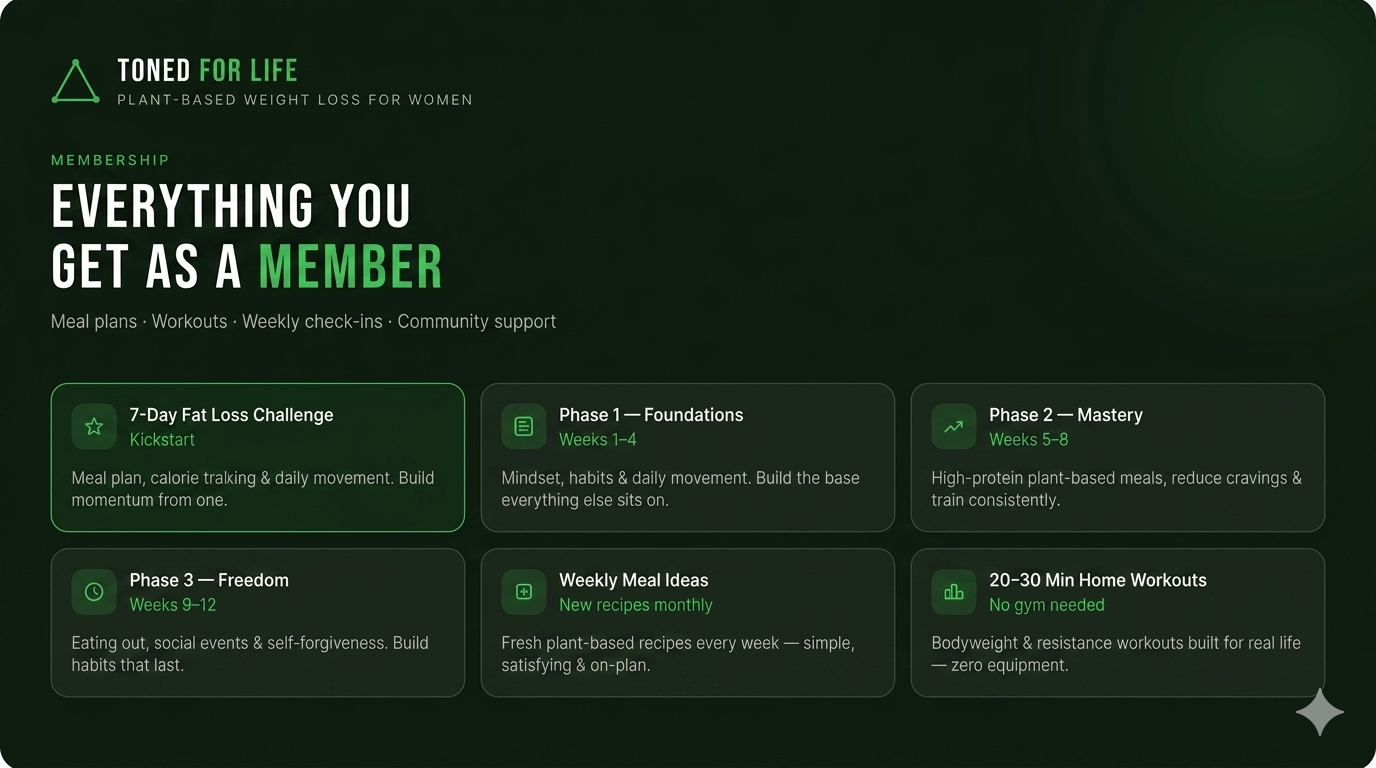The image size is (1376, 768).
Task: Click the No gym needed subtitle
Action: [x=1047, y=605]
